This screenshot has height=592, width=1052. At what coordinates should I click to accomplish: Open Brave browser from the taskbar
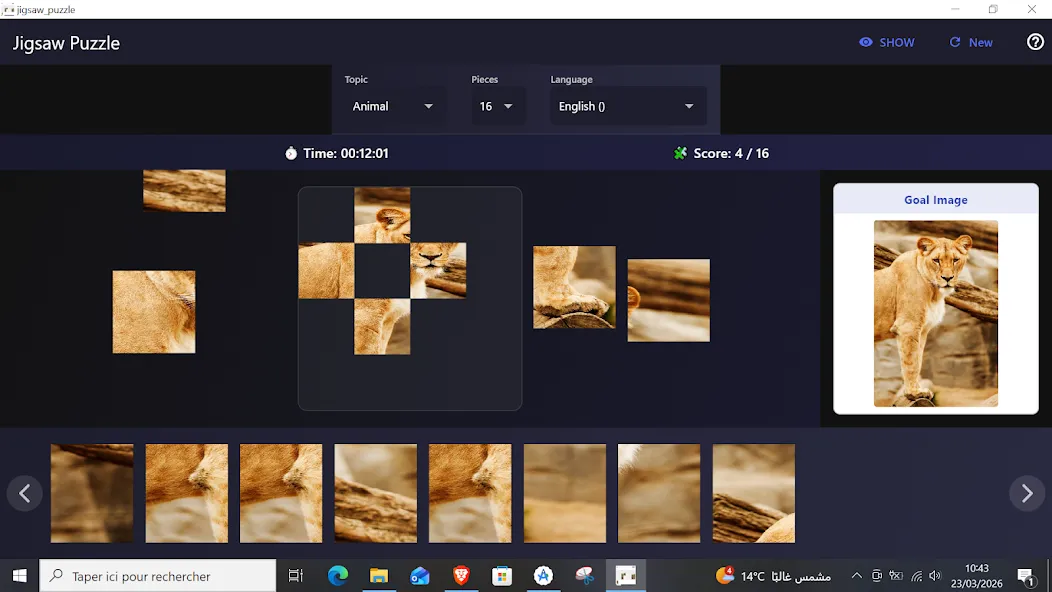pos(461,576)
